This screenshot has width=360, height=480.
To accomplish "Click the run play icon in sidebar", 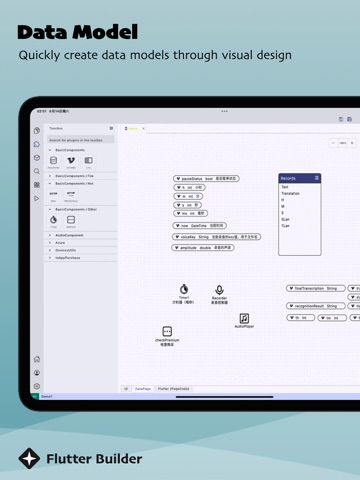I will (37, 198).
